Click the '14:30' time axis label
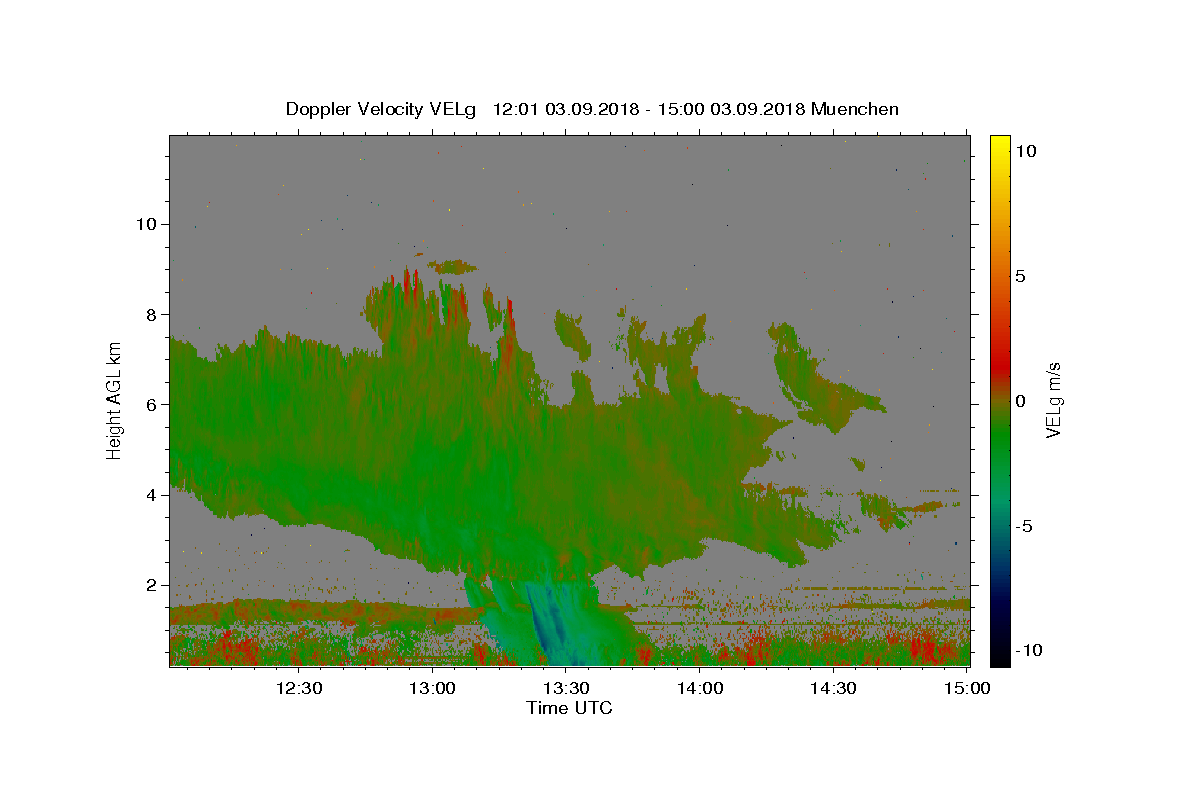The width and height of the screenshot is (1200, 800). pos(833,688)
